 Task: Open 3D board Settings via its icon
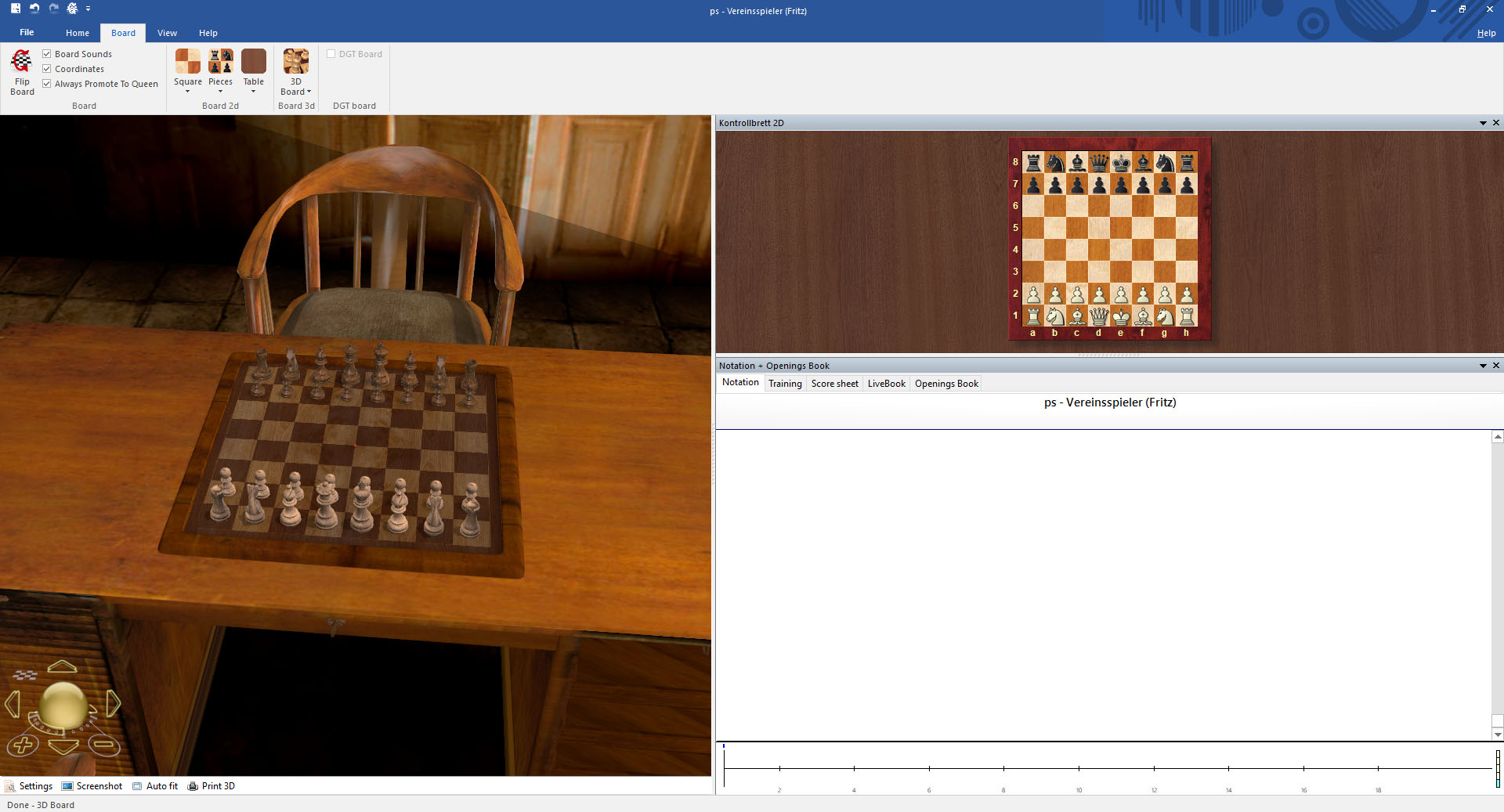[x=13, y=785]
